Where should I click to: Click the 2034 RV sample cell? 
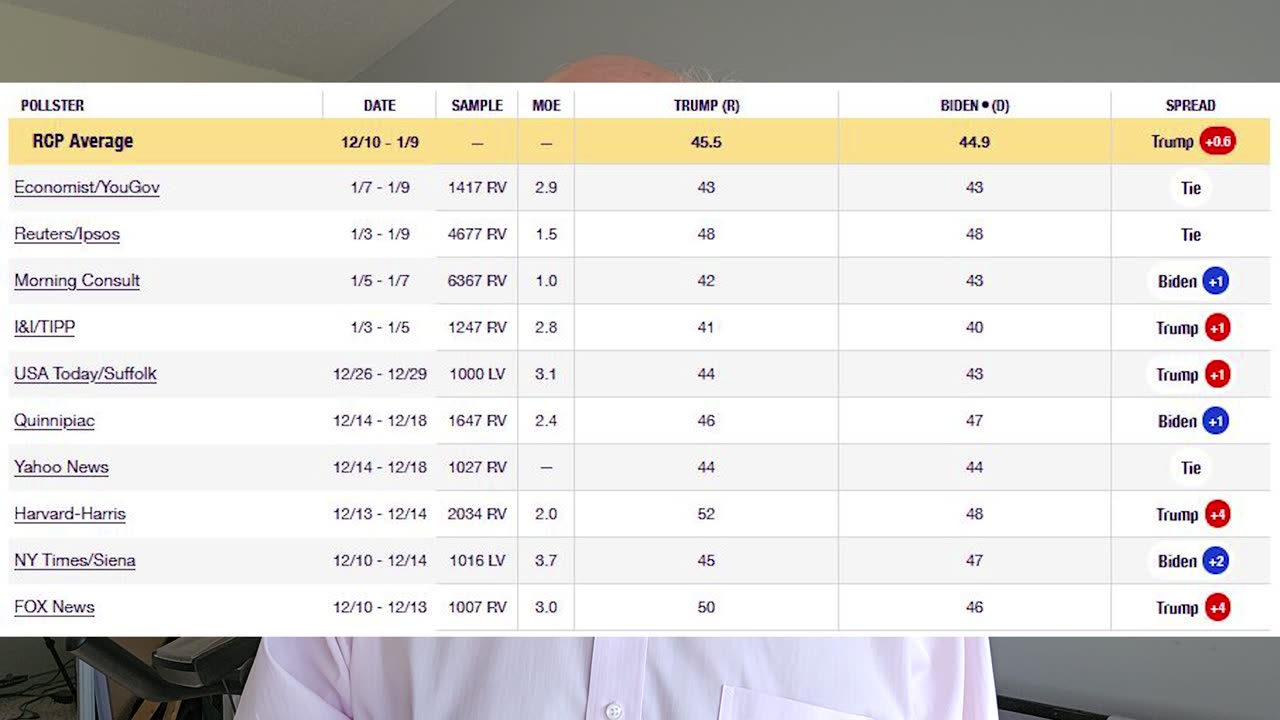click(477, 514)
